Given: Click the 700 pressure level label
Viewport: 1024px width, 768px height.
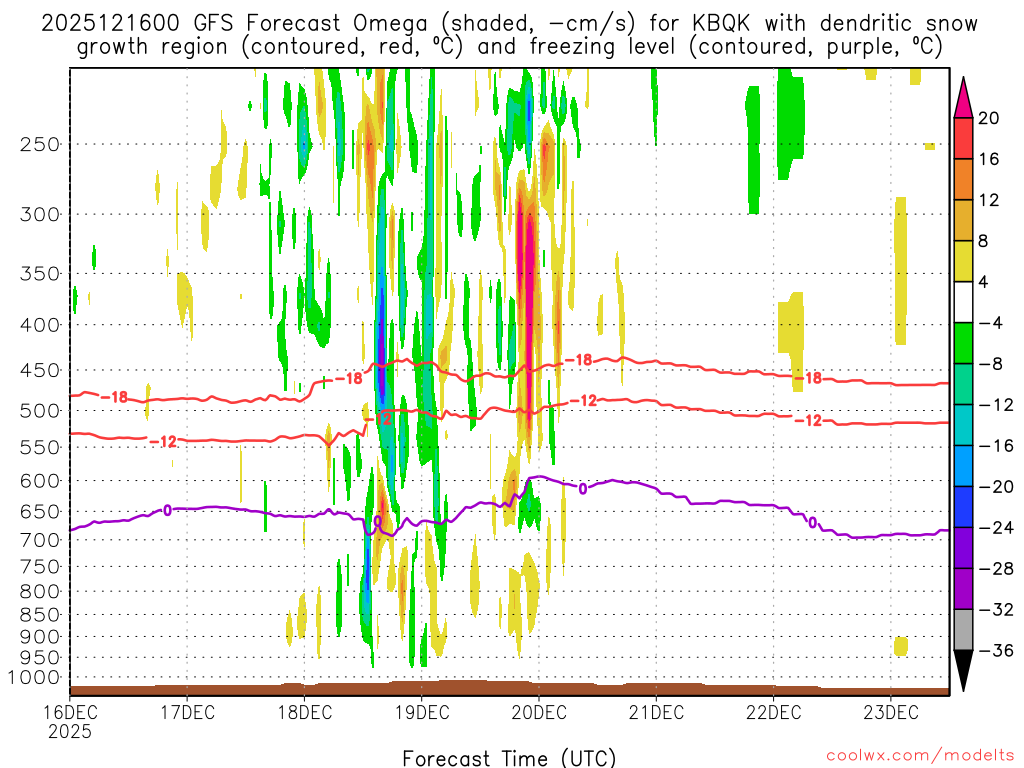Looking at the screenshot, I should click(40, 540).
